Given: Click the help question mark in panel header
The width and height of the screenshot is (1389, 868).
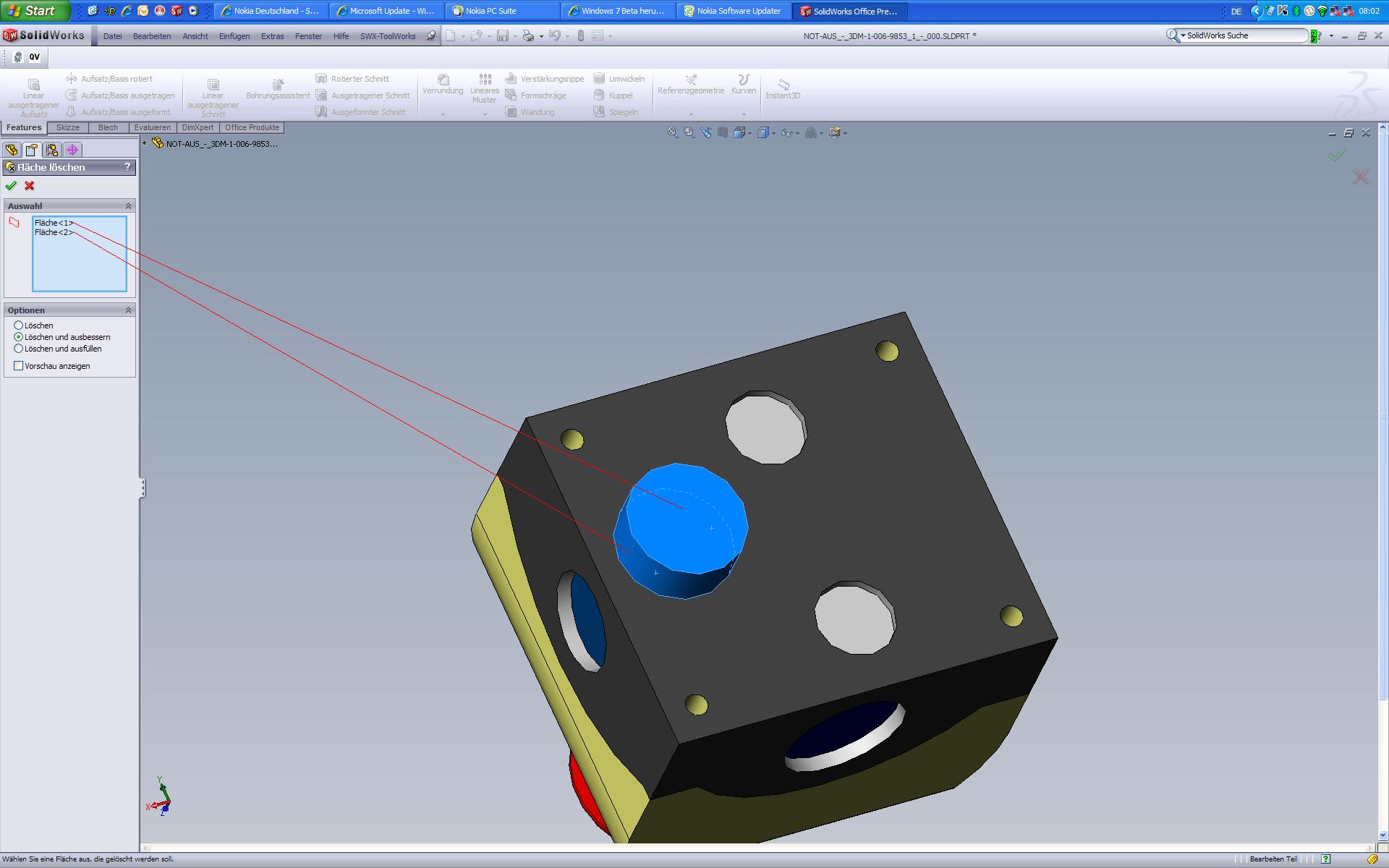Looking at the screenshot, I should tap(127, 167).
